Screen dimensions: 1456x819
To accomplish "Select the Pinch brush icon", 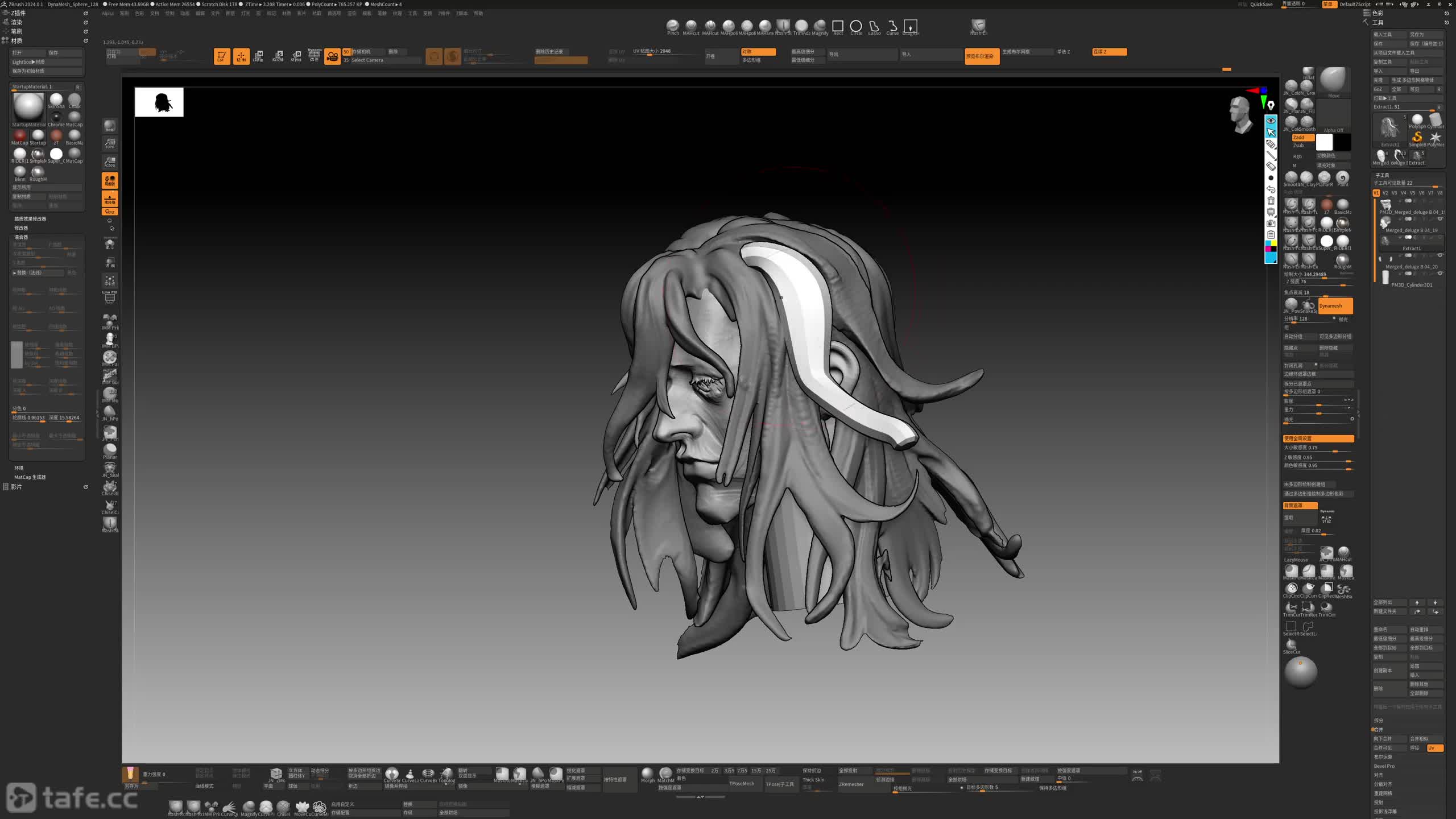I will click(x=673, y=26).
